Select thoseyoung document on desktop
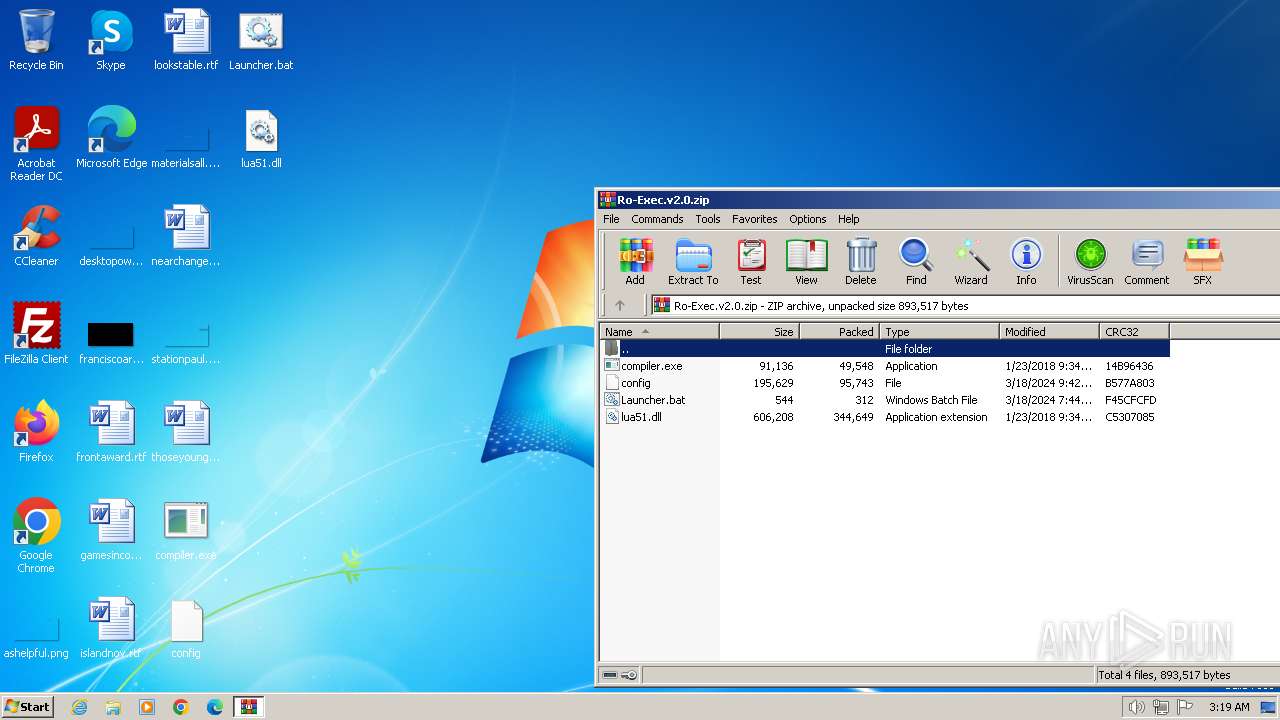 click(x=186, y=432)
